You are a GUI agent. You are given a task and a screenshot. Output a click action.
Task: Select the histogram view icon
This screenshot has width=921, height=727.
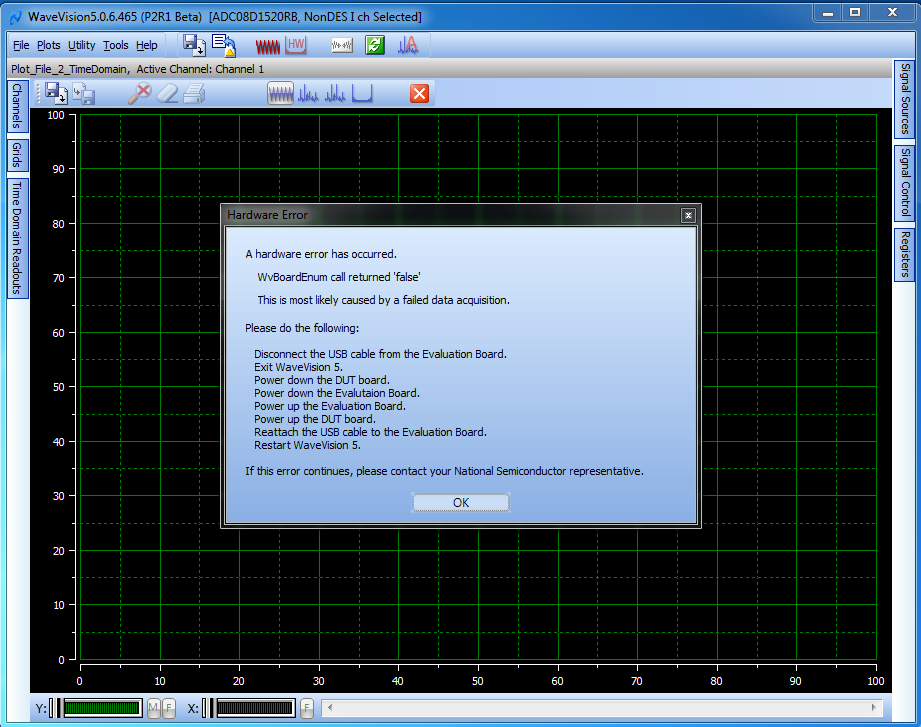coord(362,93)
